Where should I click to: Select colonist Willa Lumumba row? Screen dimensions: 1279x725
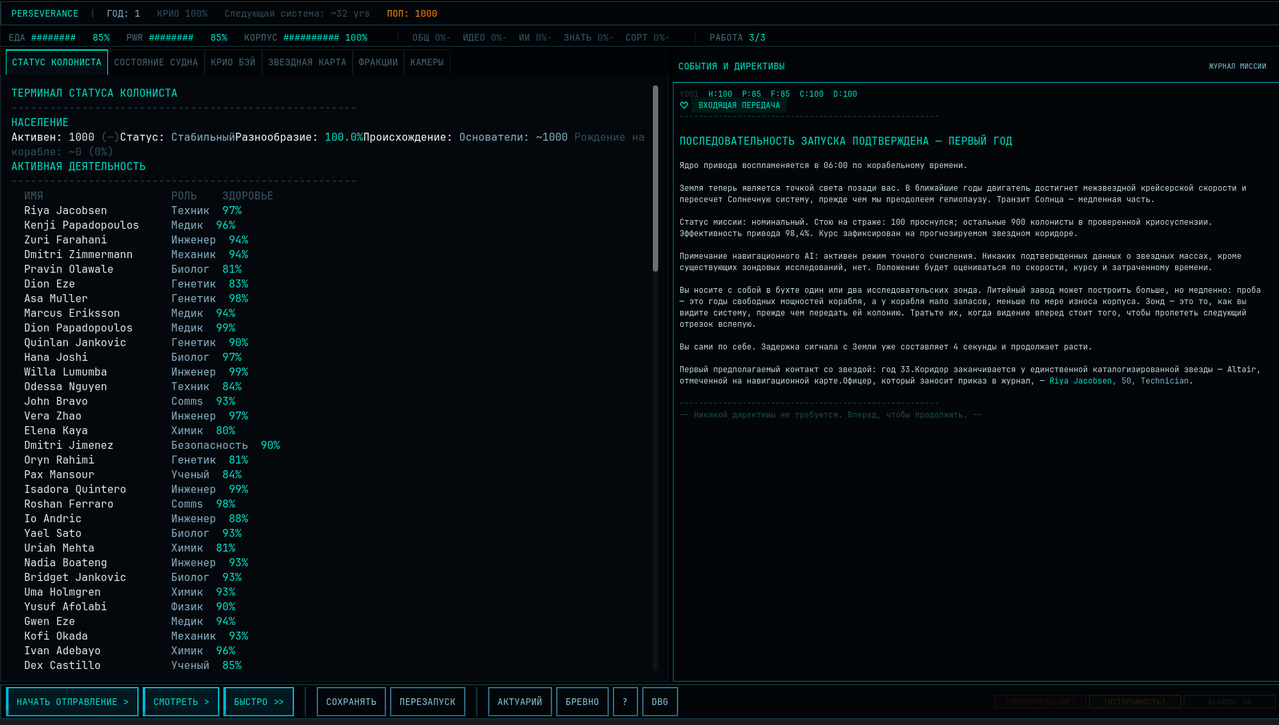point(136,372)
